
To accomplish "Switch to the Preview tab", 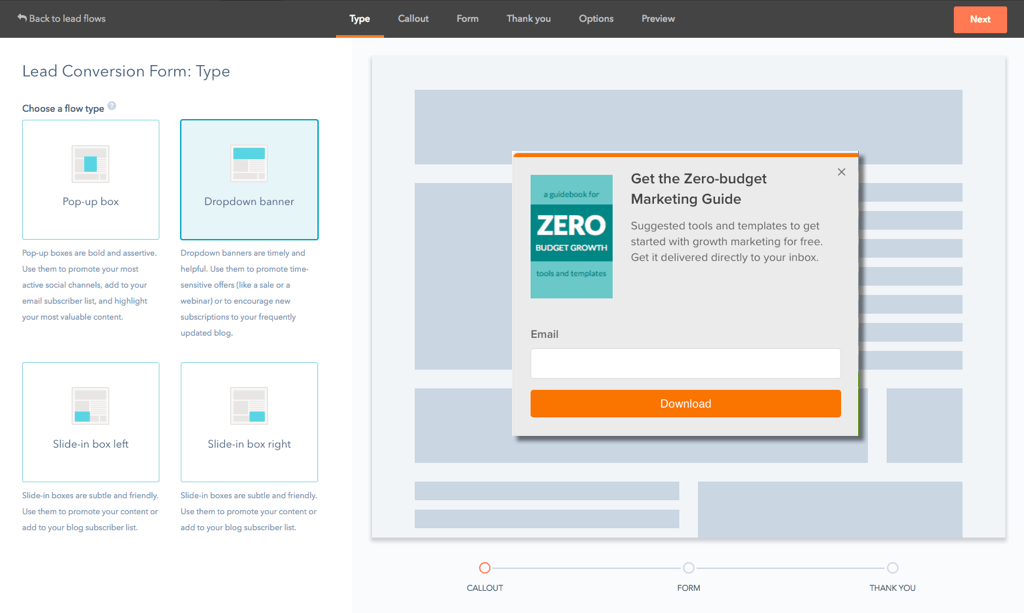I will point(658,18).
